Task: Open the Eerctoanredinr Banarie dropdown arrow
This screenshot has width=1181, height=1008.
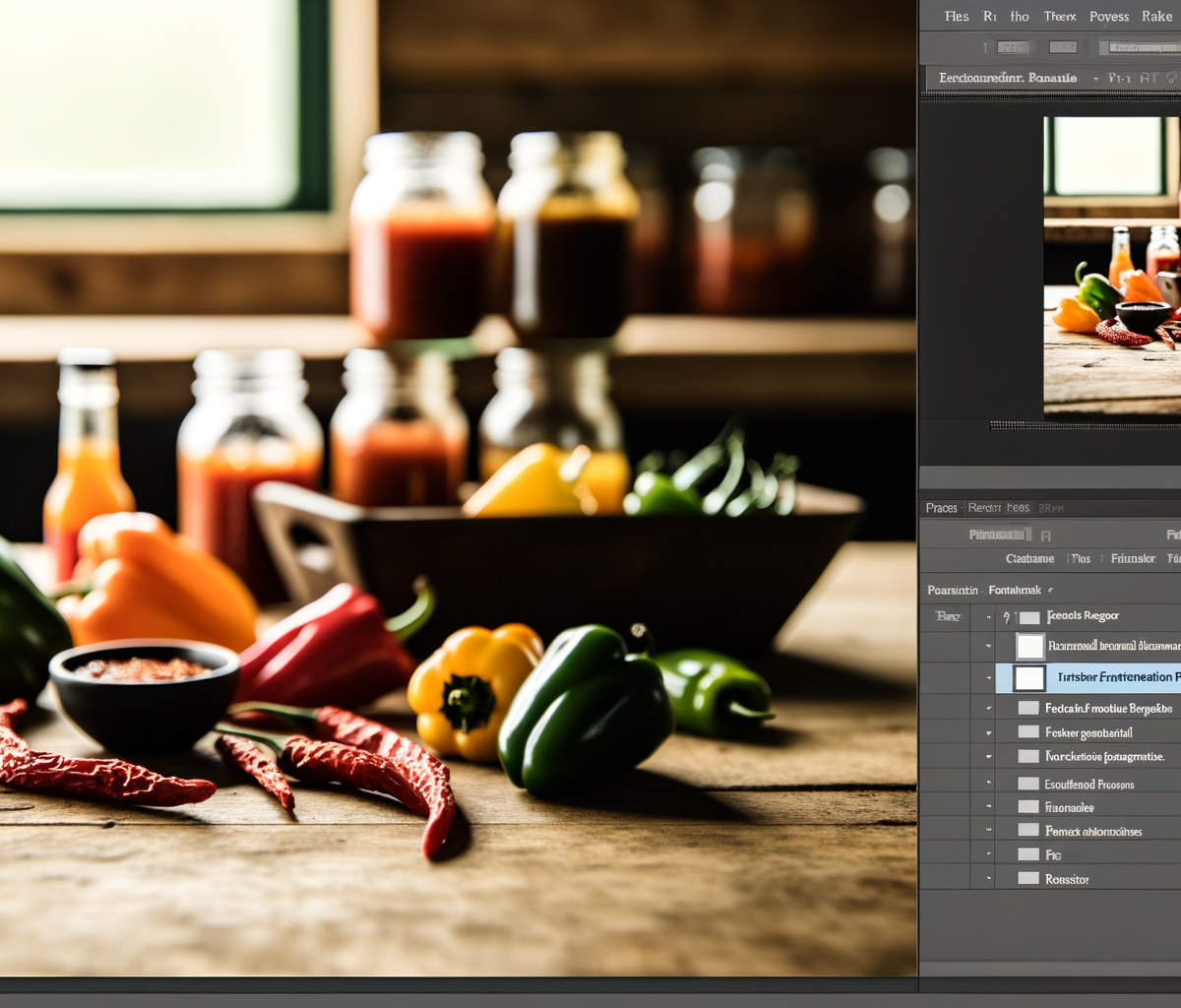Action: (x=1095, y=79)
